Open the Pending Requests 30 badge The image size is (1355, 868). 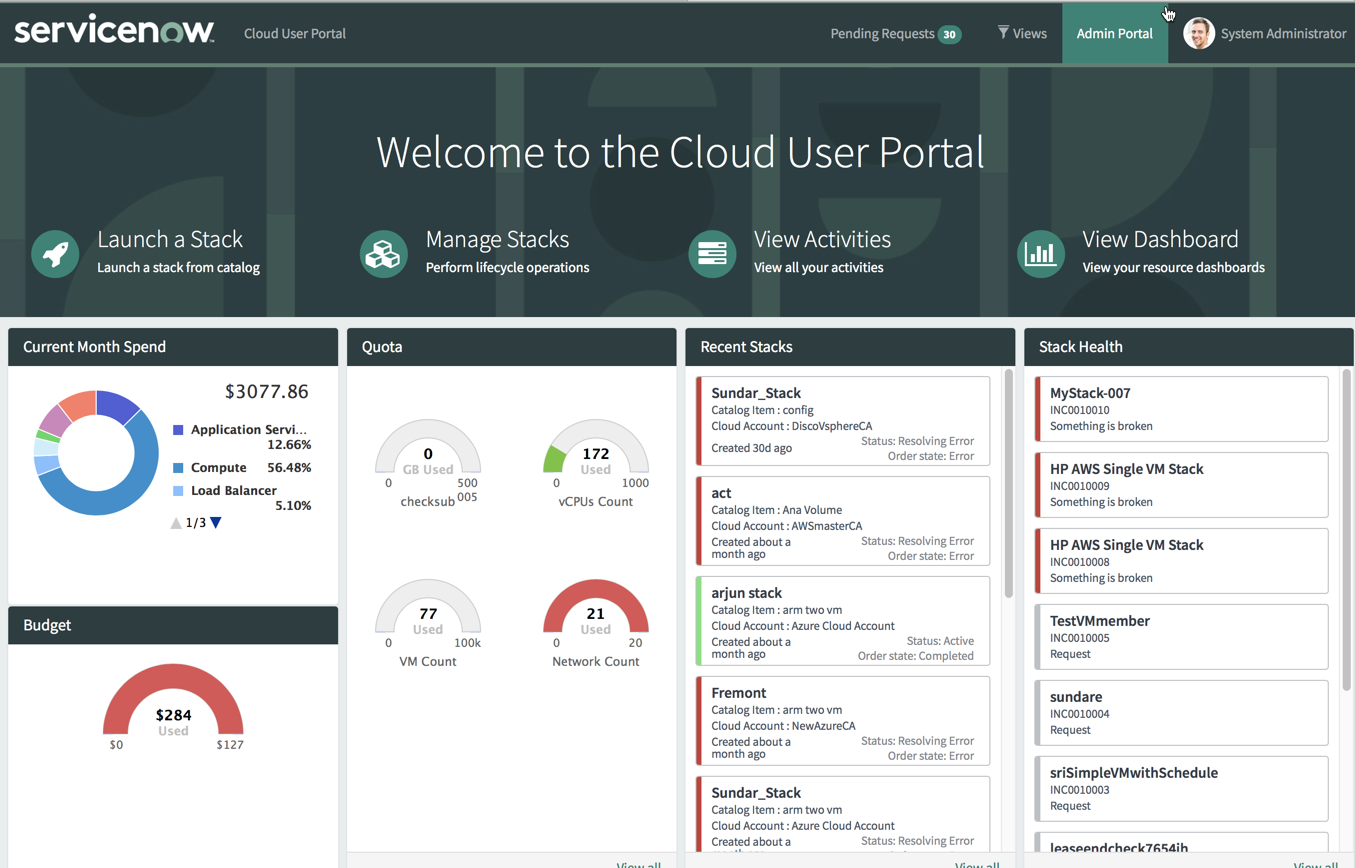tap(949, 34)
